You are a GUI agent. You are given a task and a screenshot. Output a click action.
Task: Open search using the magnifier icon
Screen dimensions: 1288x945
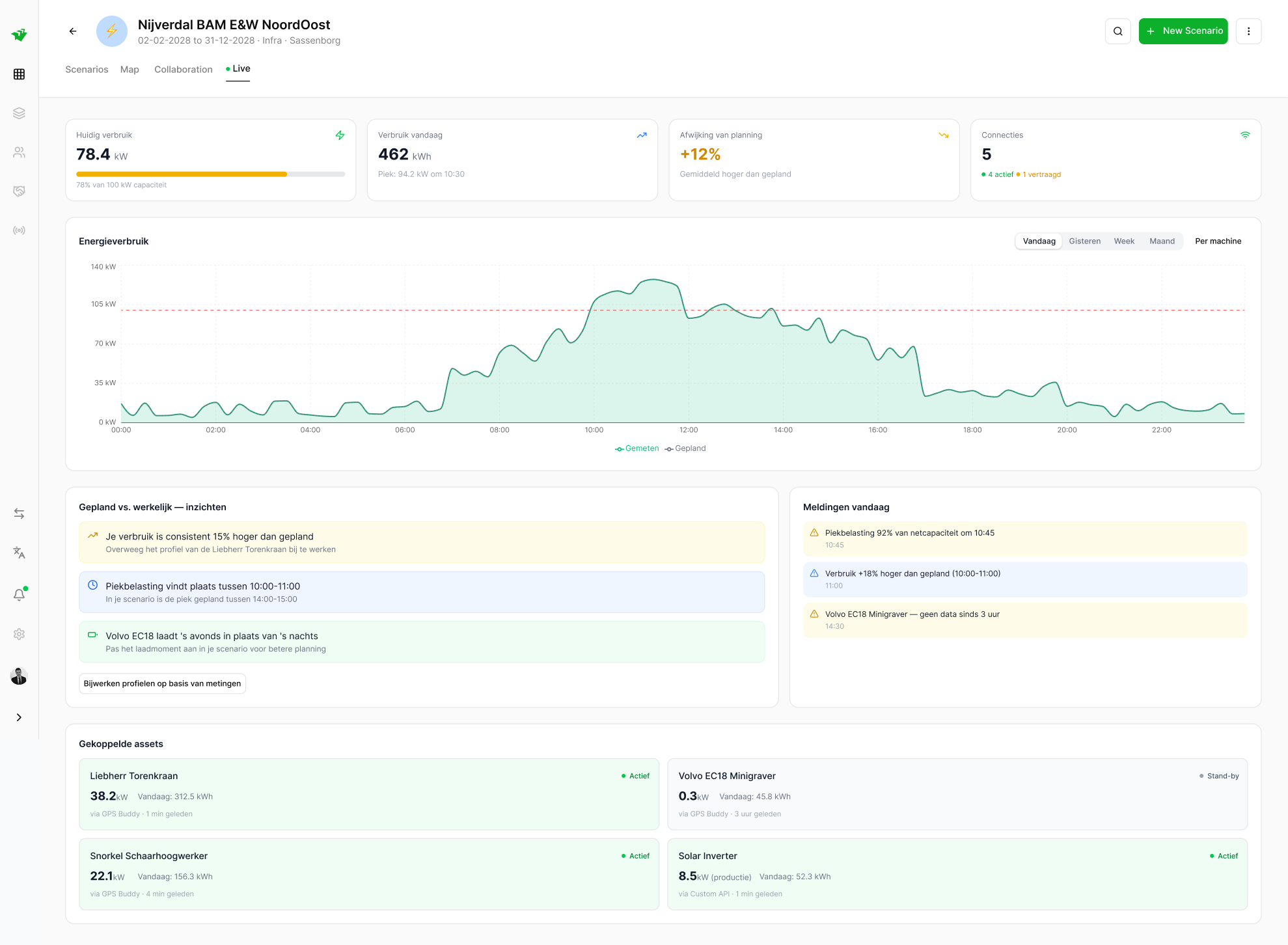click(1117, 31)
